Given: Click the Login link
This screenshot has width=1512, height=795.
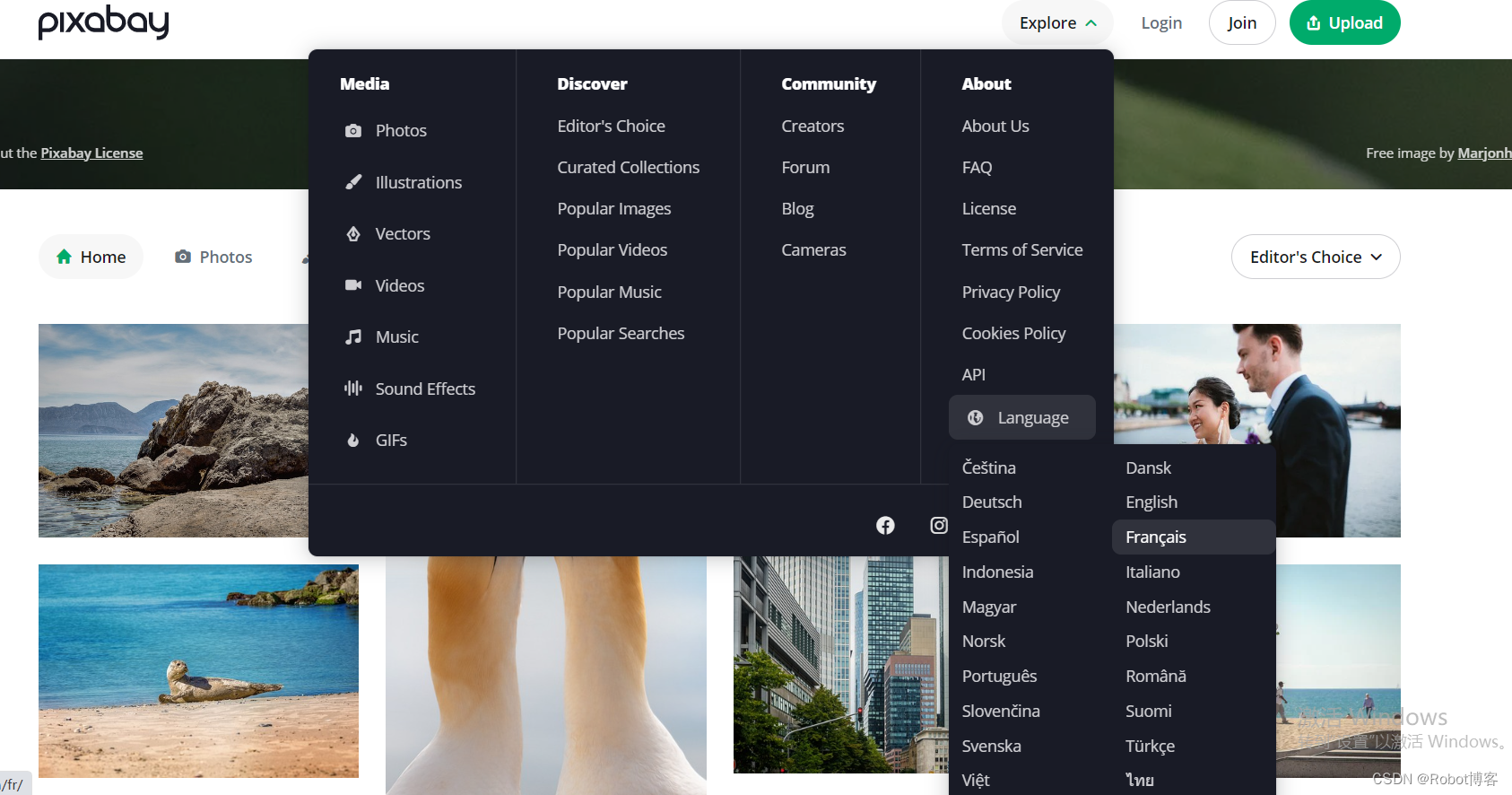Looking at the screenshot, I should pos(1161,23).
